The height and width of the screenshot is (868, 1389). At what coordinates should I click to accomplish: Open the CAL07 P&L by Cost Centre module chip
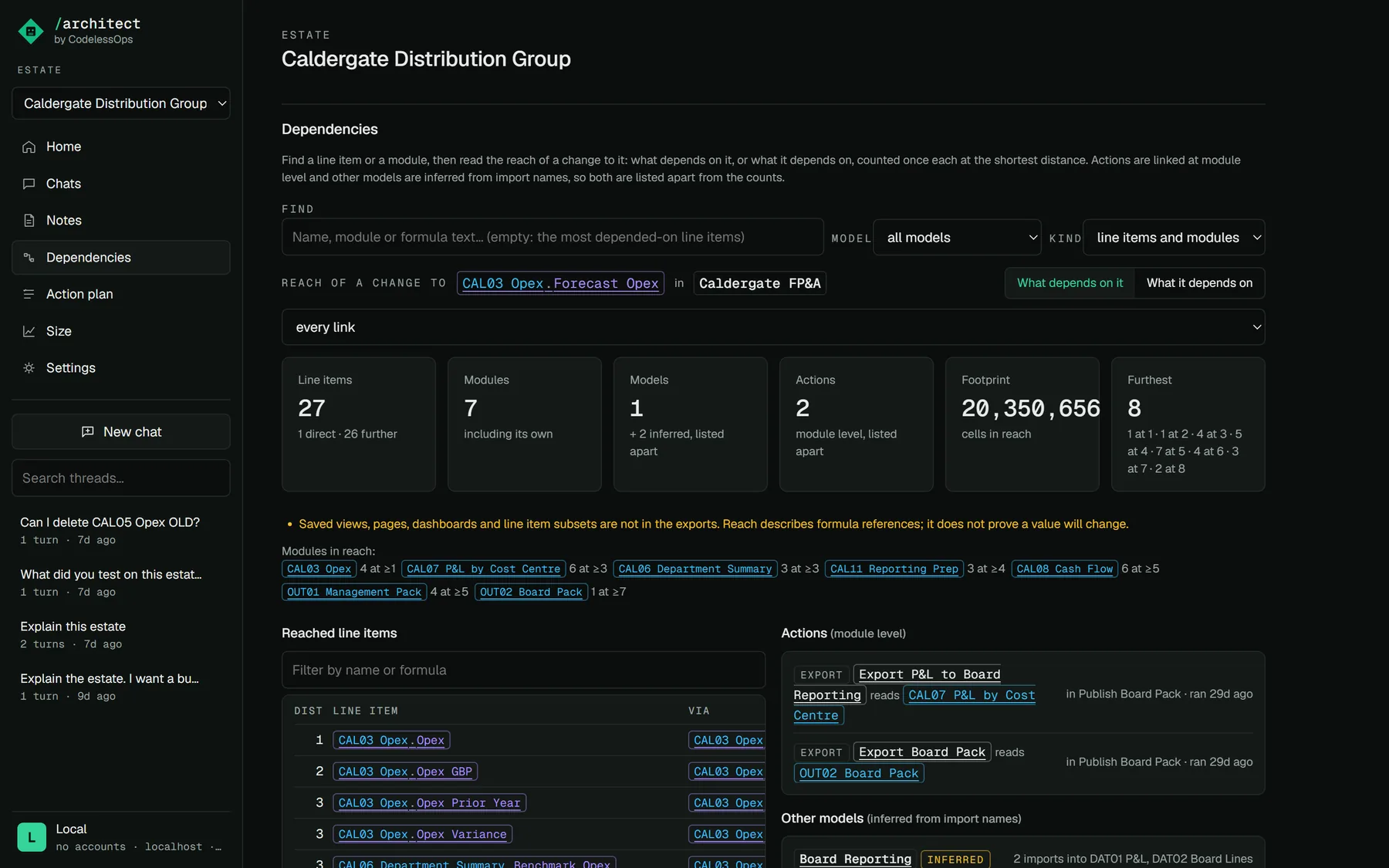click(x=484, y=569)
